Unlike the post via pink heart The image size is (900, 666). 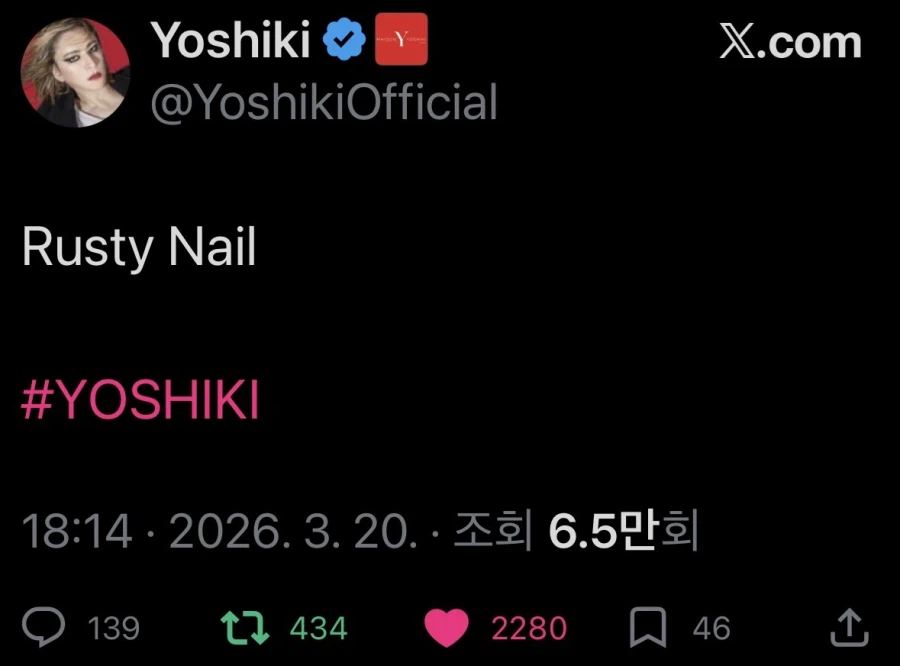(x=446, y=628)
